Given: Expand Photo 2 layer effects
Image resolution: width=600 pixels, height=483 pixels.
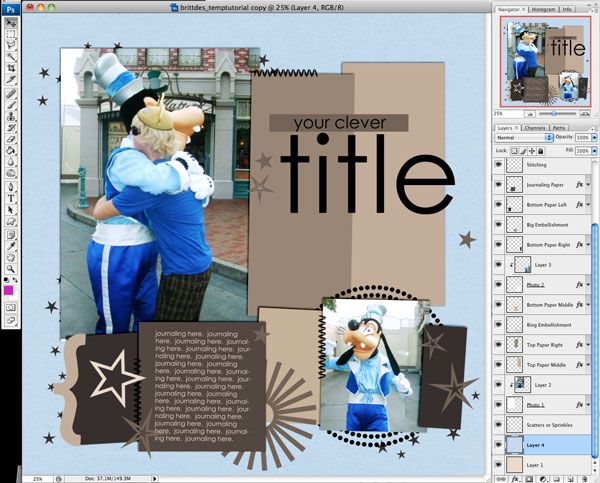Looking at the screenshot, I should (588, 285).
